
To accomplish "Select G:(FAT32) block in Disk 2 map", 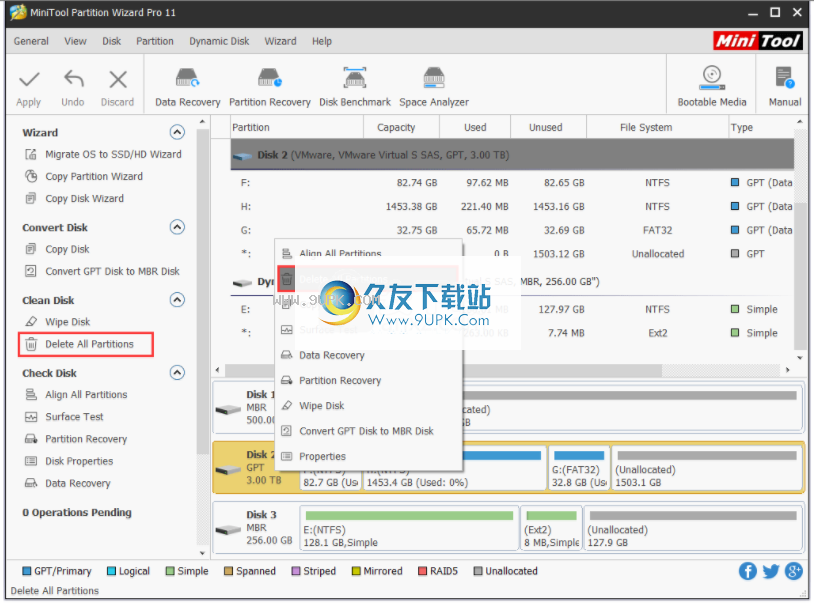I will [x=579, y=468].
